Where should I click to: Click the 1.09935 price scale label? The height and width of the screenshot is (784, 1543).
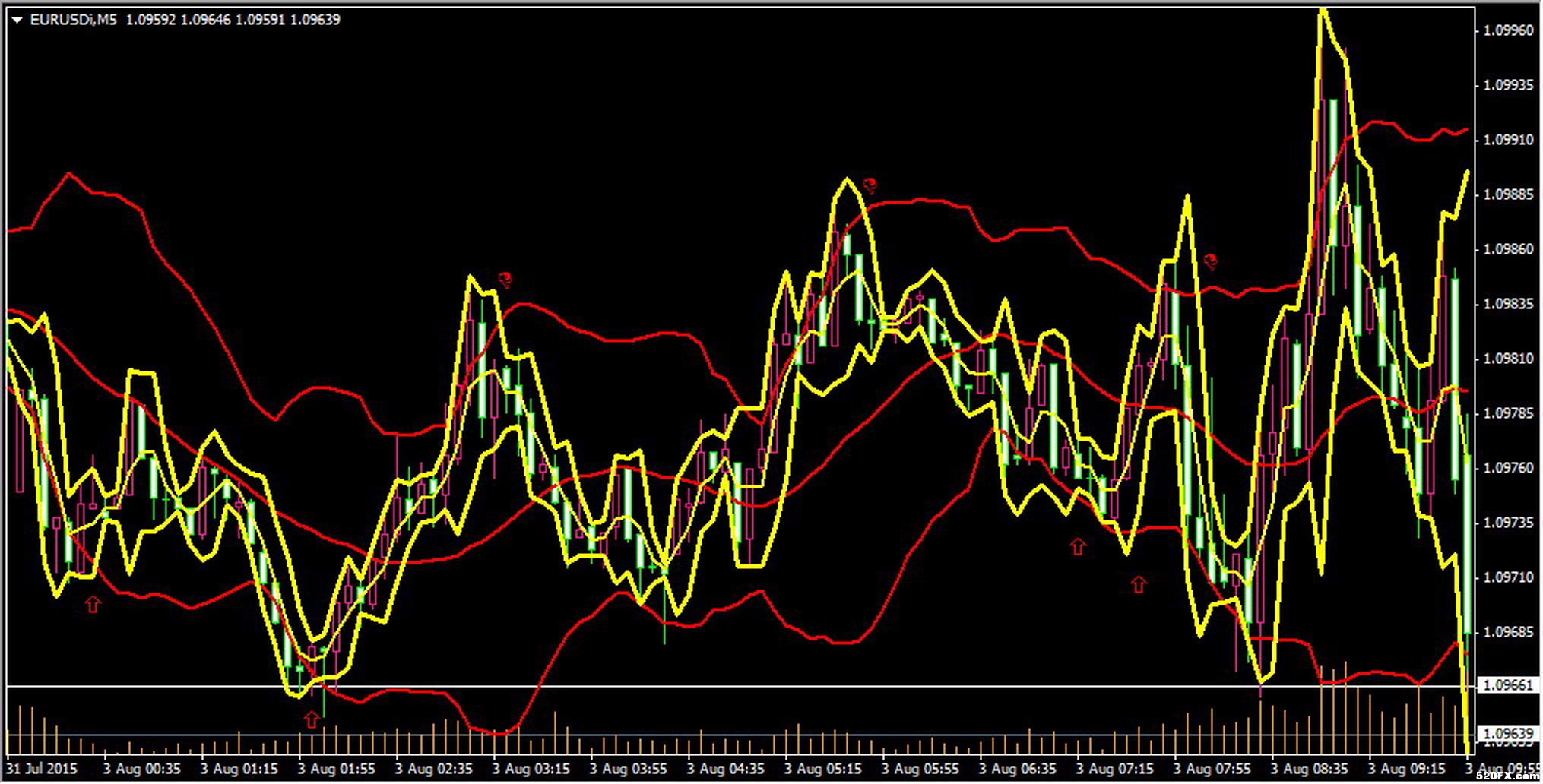coord(1508,85)
